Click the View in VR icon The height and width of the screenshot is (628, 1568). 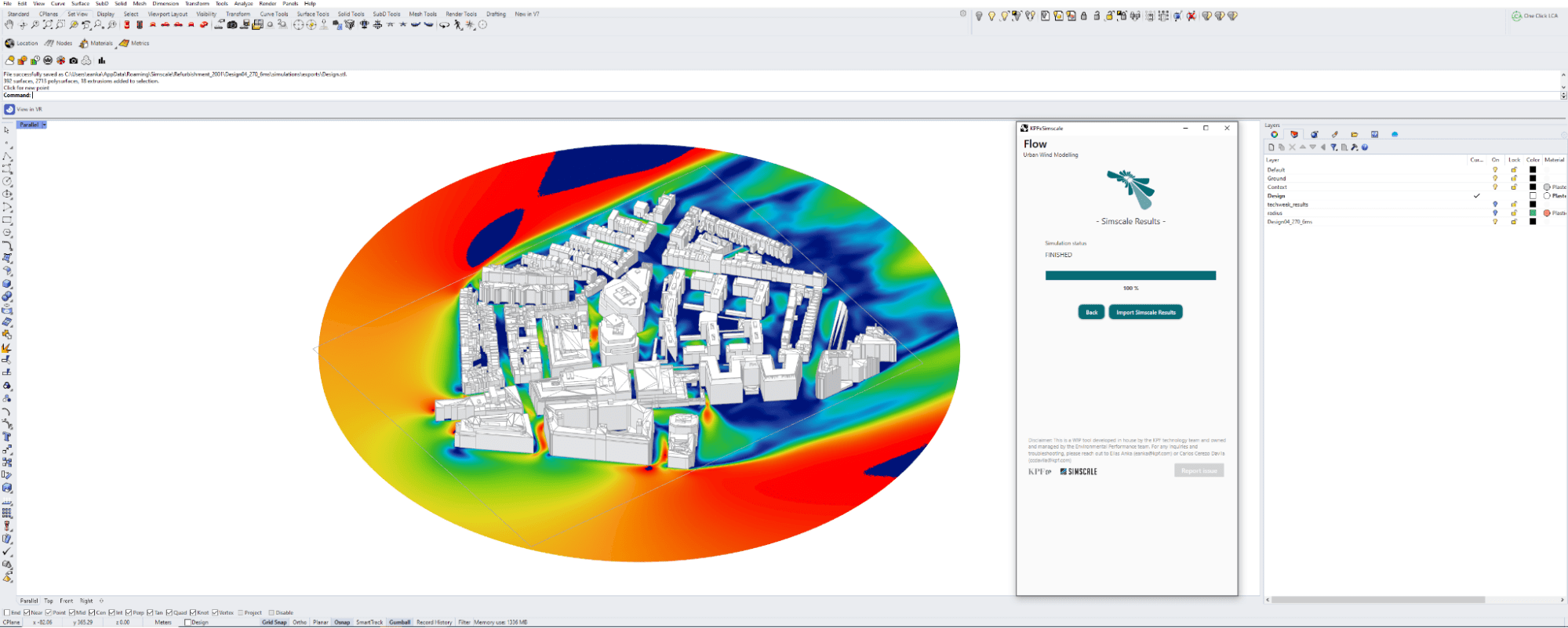[x=9, y=109]
